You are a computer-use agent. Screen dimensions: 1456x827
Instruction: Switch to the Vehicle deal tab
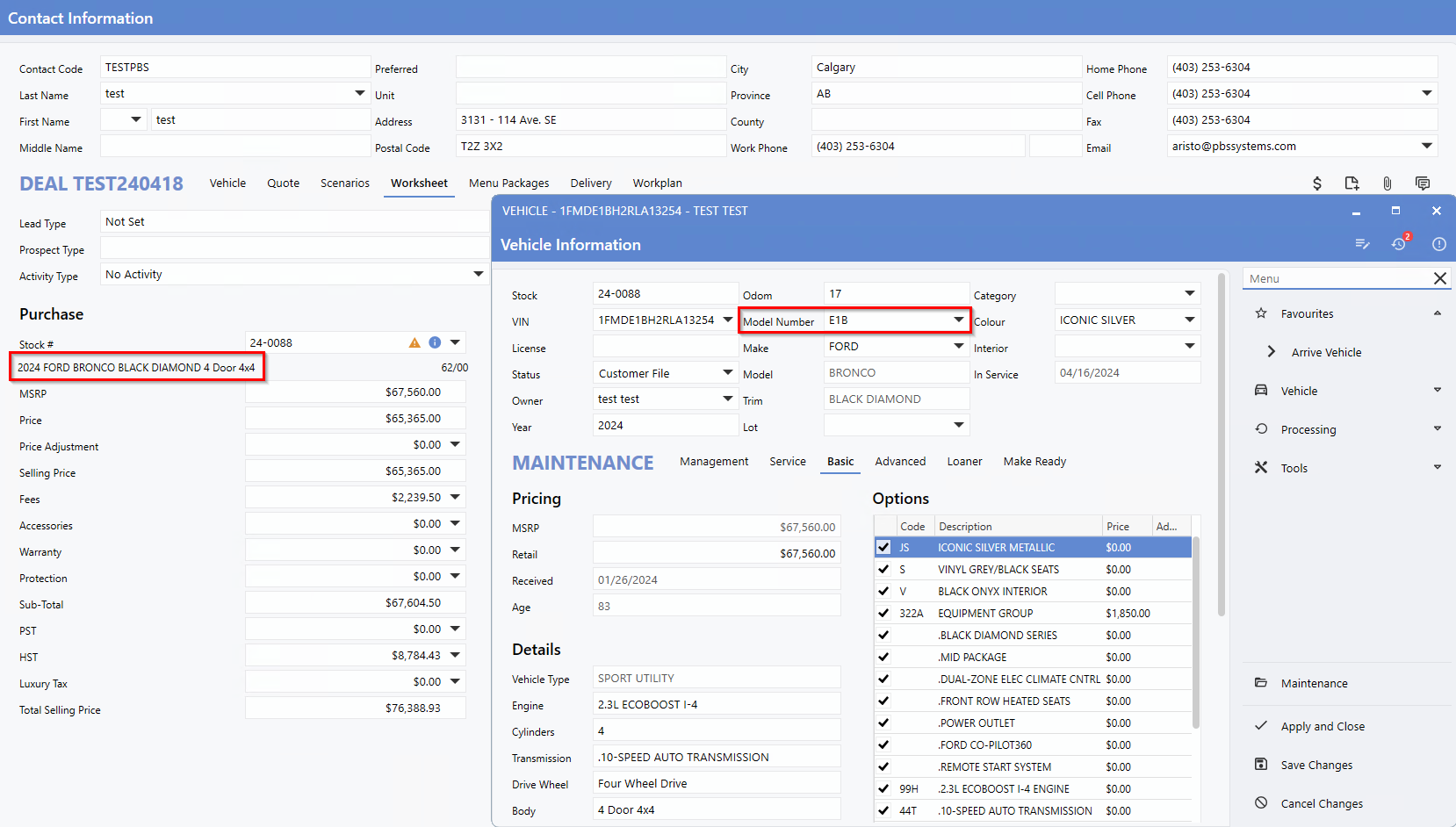[x=227, y=183]
